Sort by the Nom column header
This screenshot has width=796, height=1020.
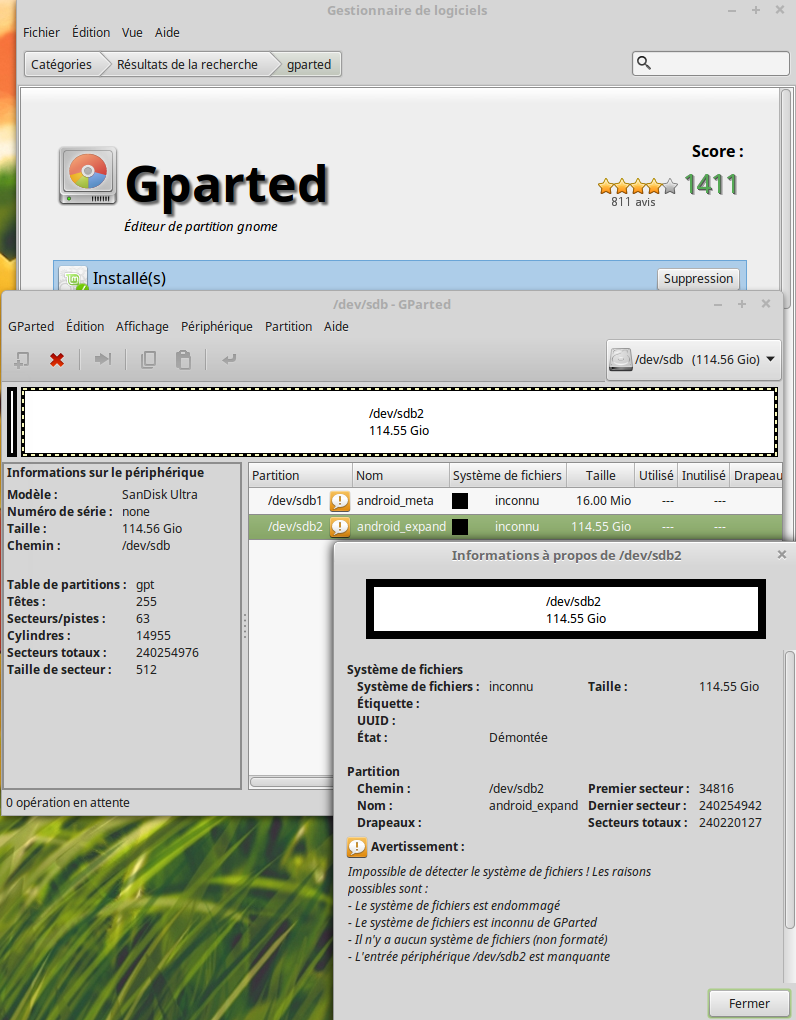401,476
